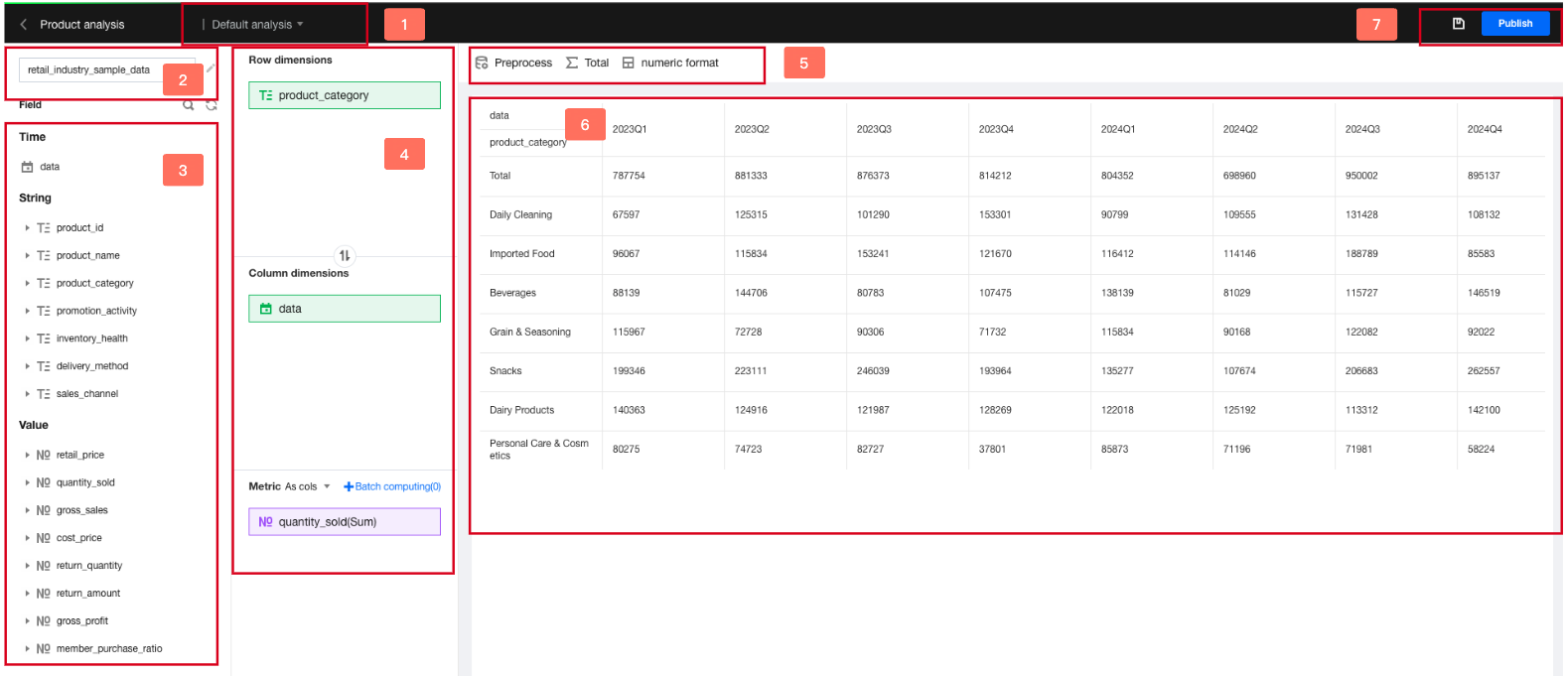This screenshot has width=1568, height=676.
Task: Select the return_amount field
Action: pos(88,594)
